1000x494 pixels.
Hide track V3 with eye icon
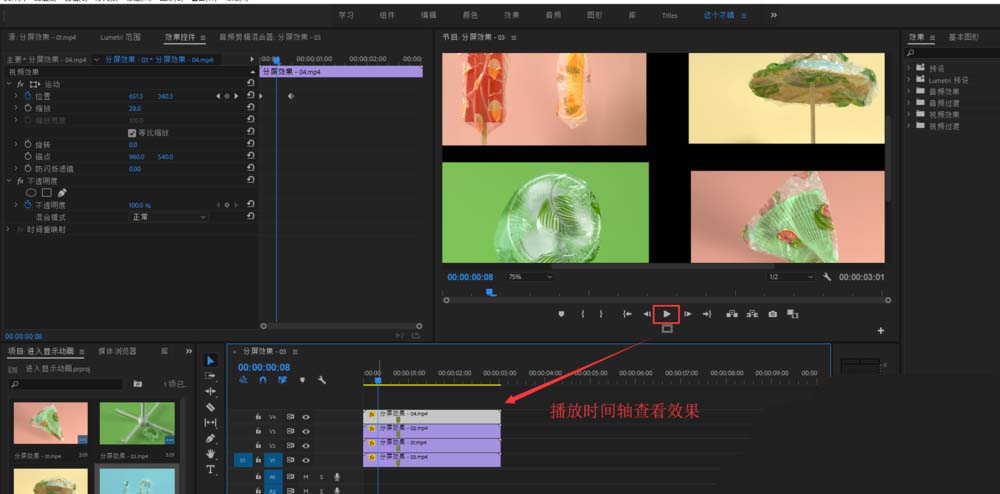[306, 431]
